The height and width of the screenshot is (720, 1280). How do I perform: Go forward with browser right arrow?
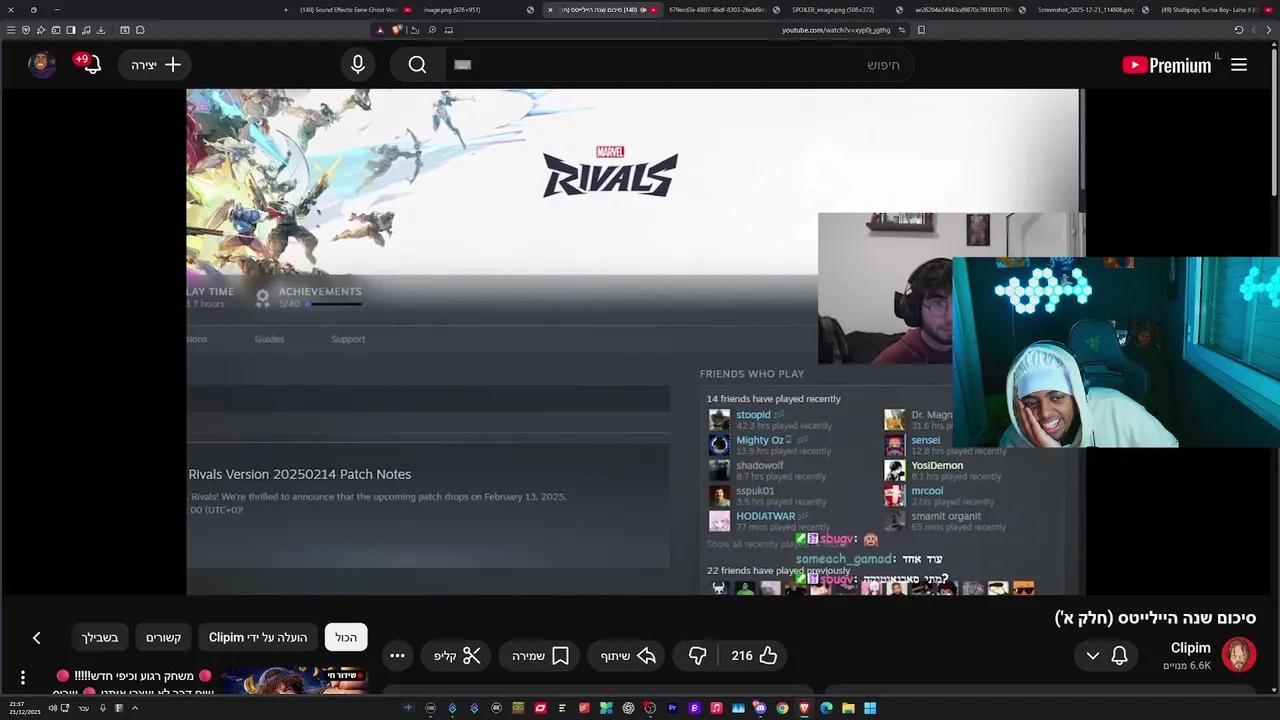pos(1269,30)
